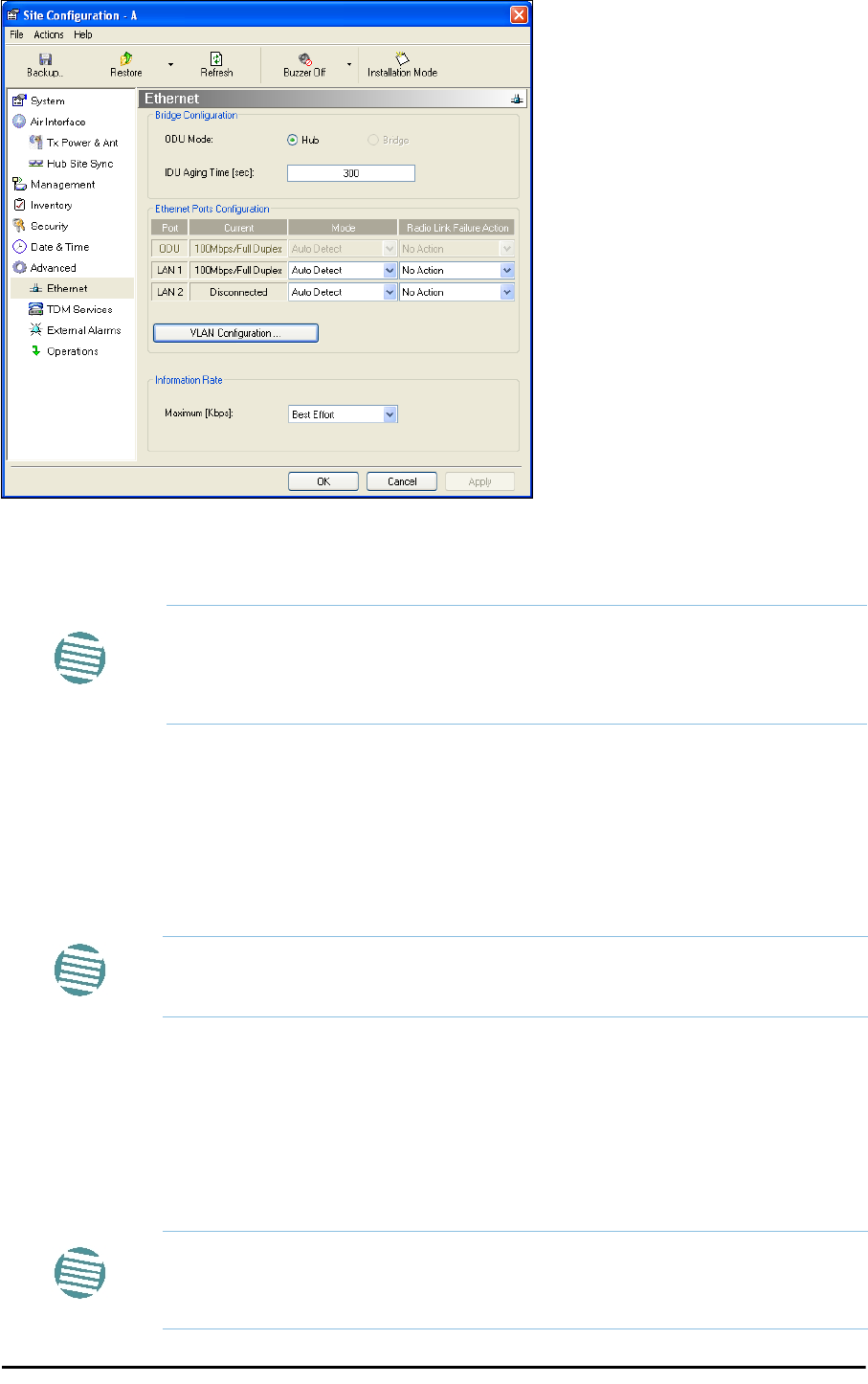Image resolution: width=868 pixels, height=1384 pixels.
Task: Click the Buzzer Off toolbar icon
Action: point(304,59)
